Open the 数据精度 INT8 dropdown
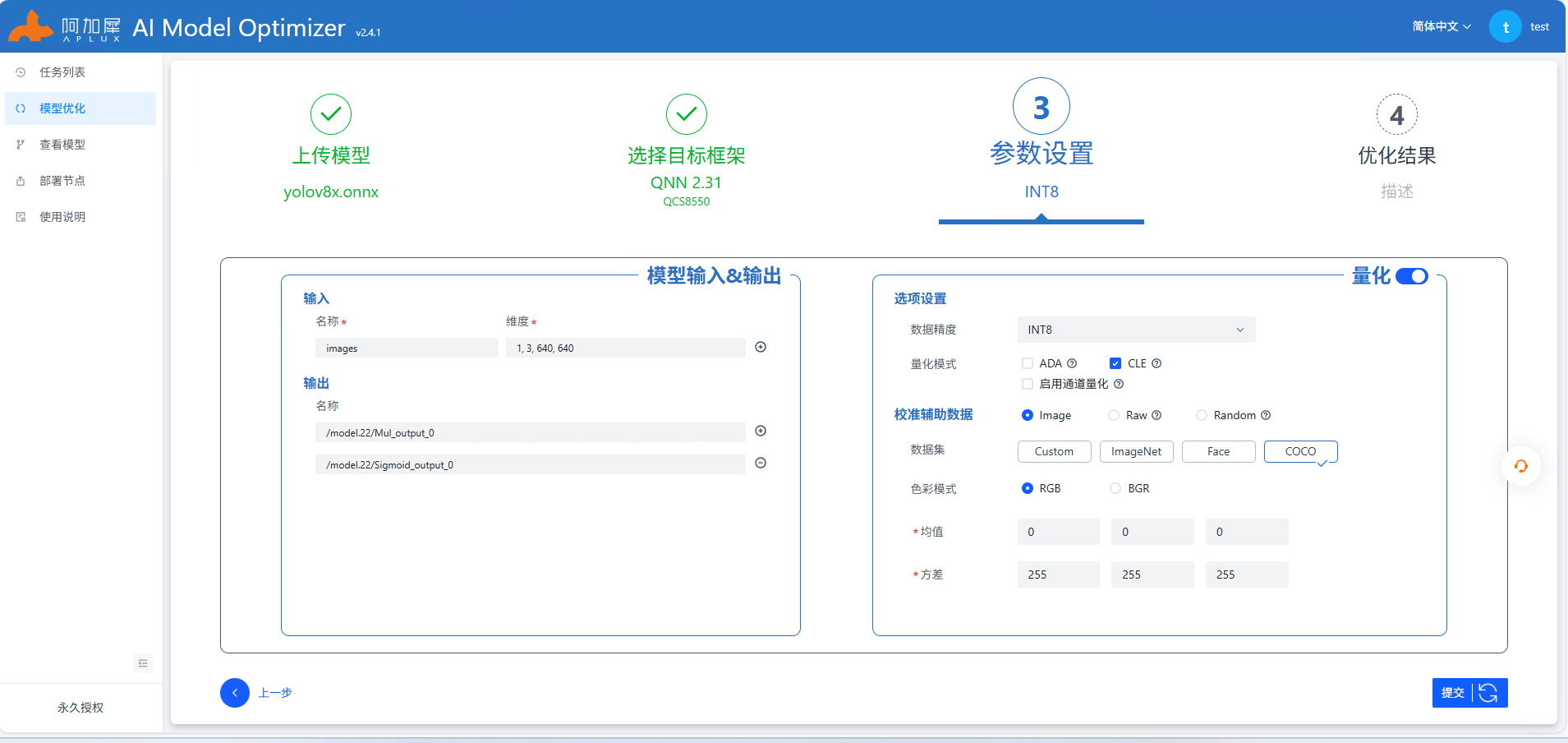 (x=1137, y=330)
